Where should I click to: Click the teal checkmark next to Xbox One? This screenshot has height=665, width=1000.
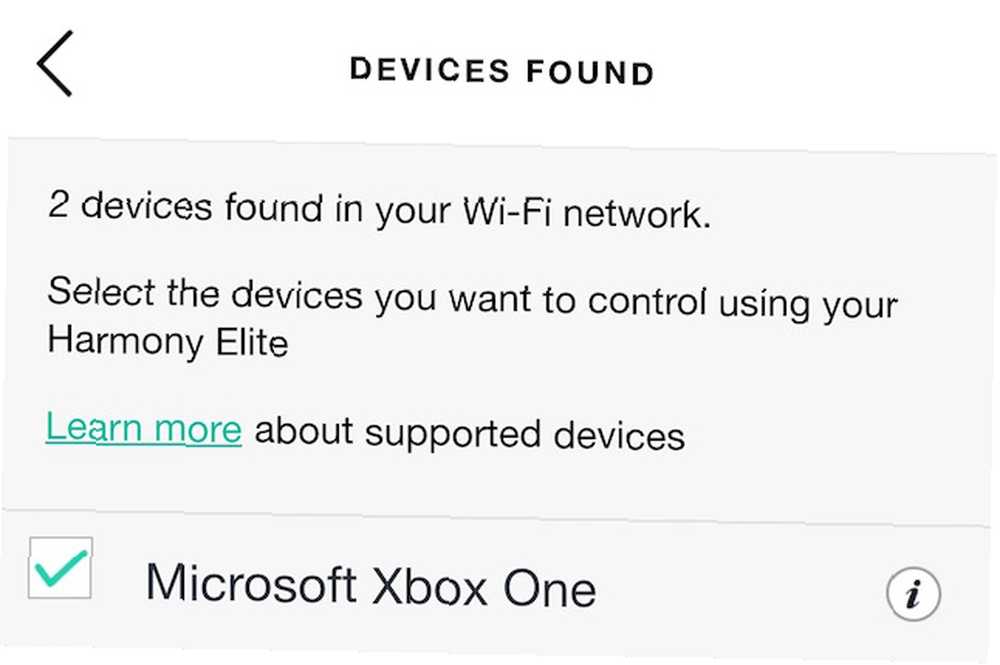61,567
